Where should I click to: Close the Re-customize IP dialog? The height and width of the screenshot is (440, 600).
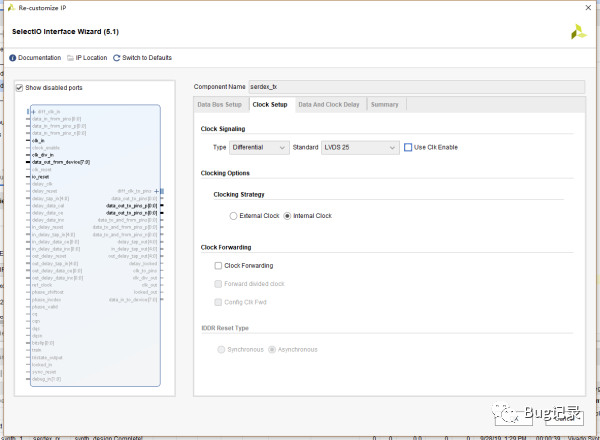point(588,8)
